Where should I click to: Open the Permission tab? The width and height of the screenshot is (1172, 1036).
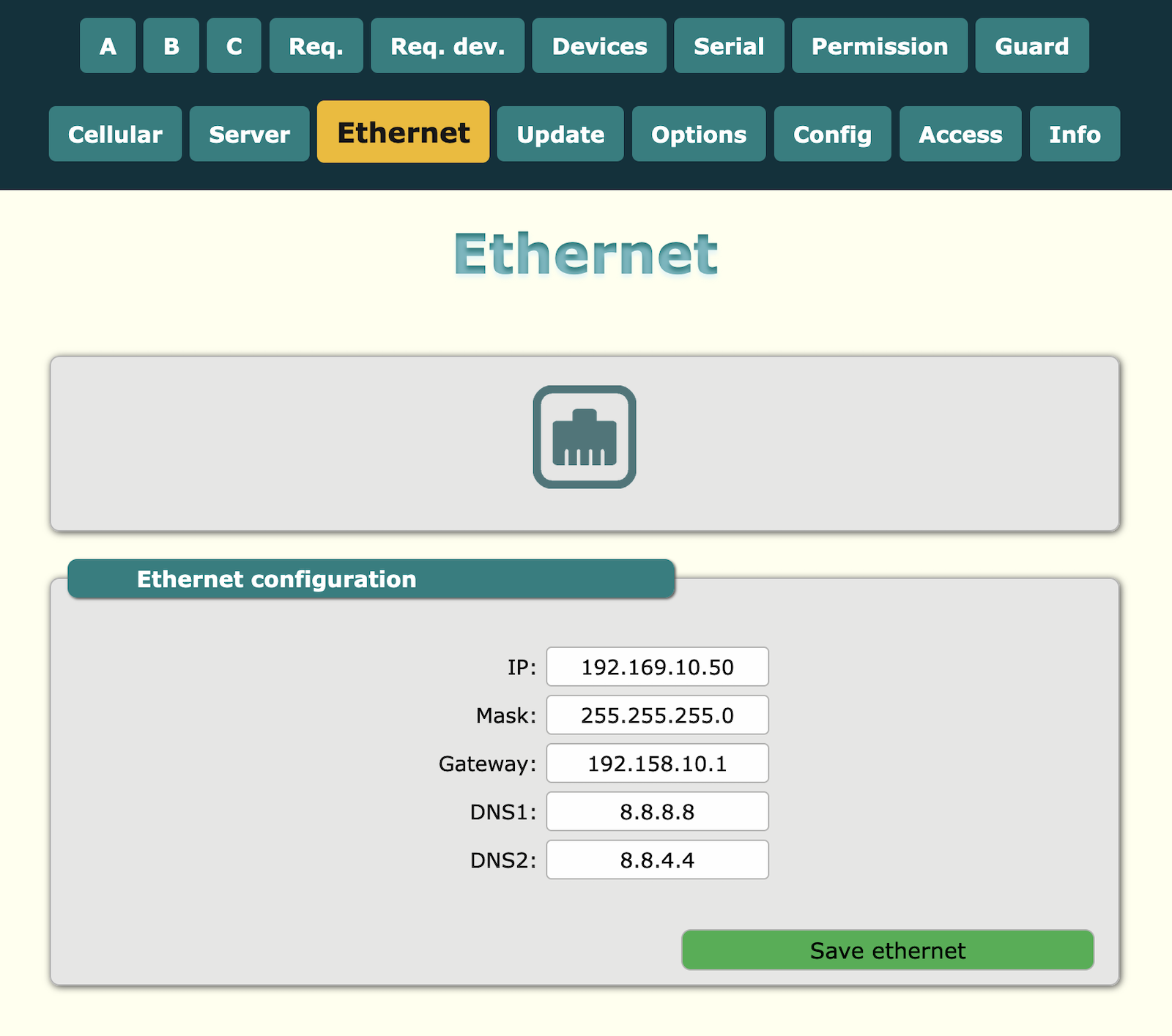pos(880,46)
